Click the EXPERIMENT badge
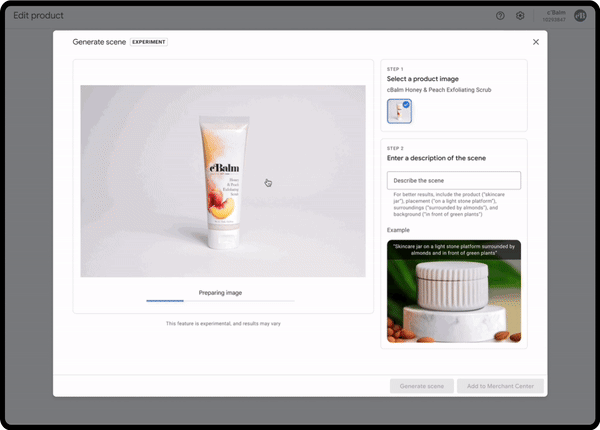 click(149, 42)
